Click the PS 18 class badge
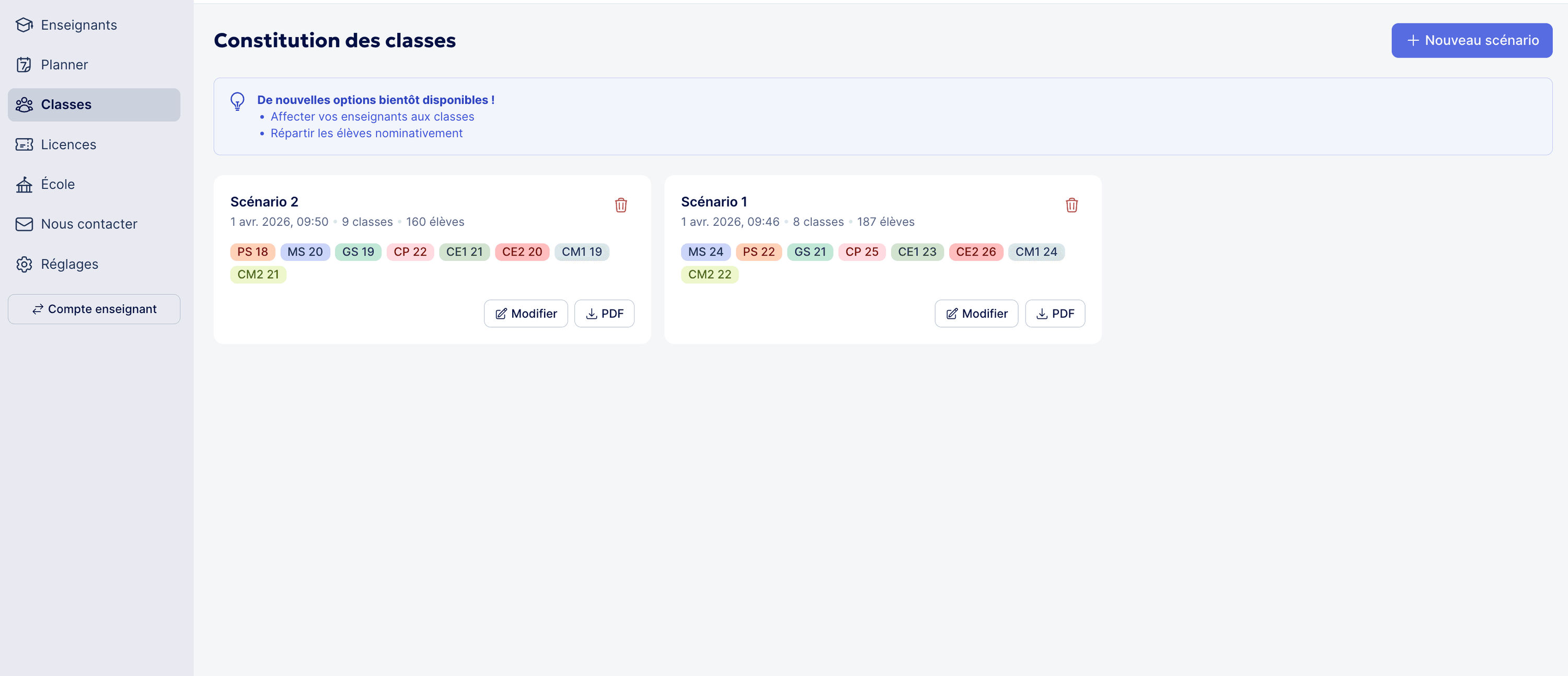1568x676 pixels. [252, 251]
